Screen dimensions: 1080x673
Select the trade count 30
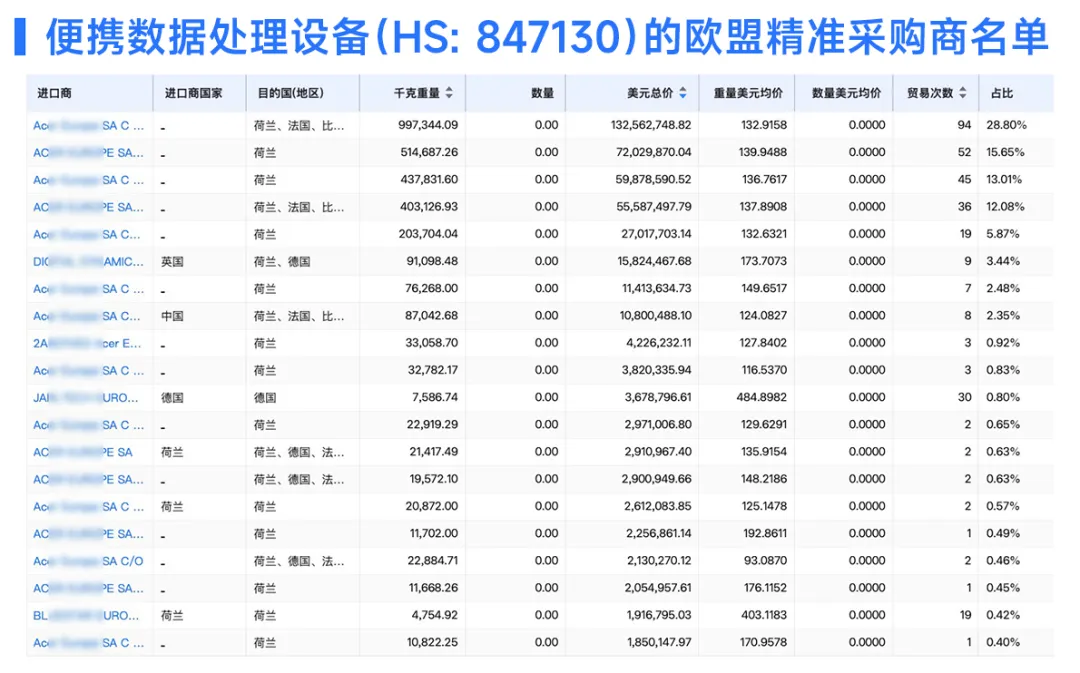tap(964, 397)
